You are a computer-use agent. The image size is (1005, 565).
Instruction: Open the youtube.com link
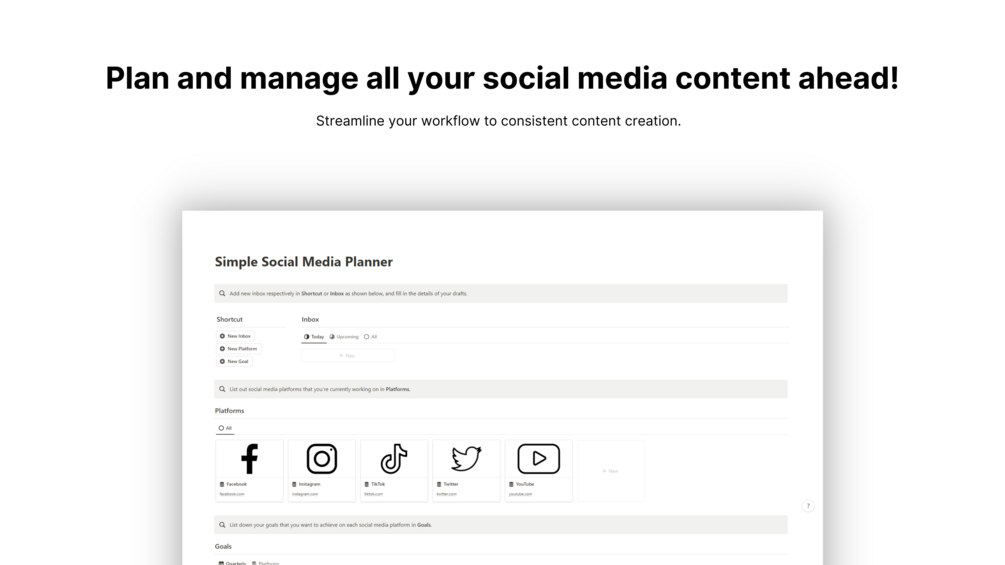pyautogui.click(x=520, y=494)
